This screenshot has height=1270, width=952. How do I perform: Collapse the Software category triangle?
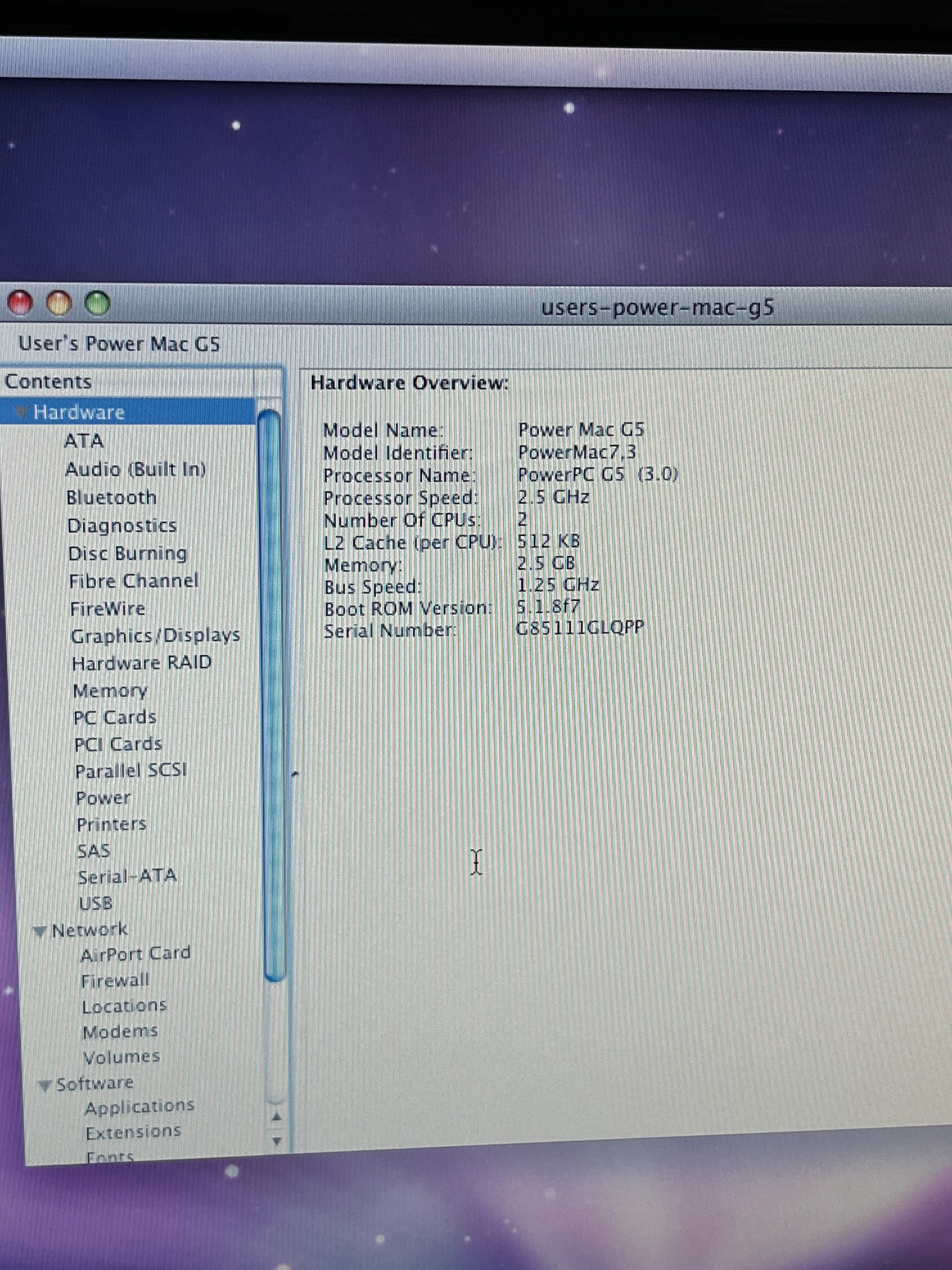[45, 1084]
